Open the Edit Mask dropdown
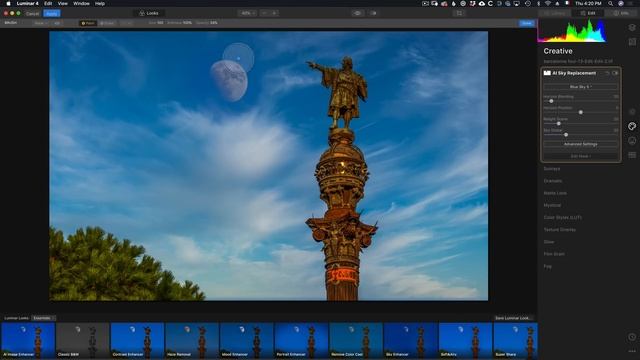 tap(580, 156)
